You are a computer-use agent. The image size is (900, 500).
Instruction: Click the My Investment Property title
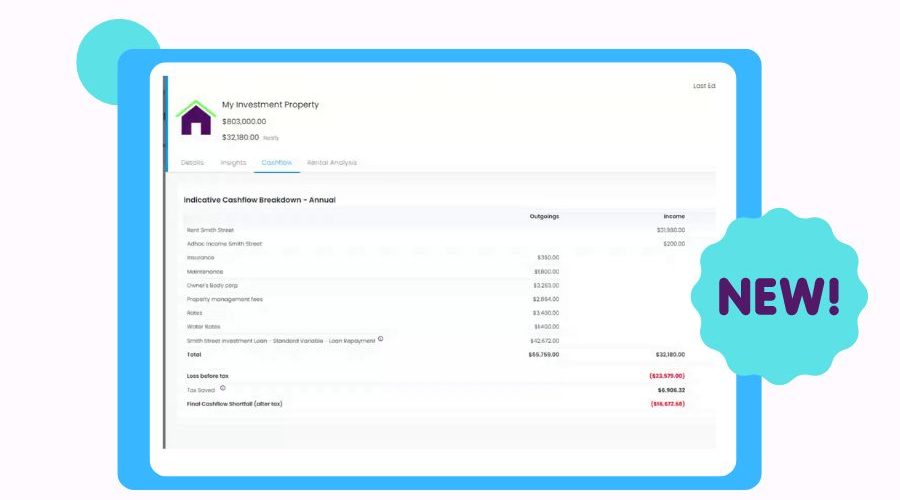pos(270,104)
